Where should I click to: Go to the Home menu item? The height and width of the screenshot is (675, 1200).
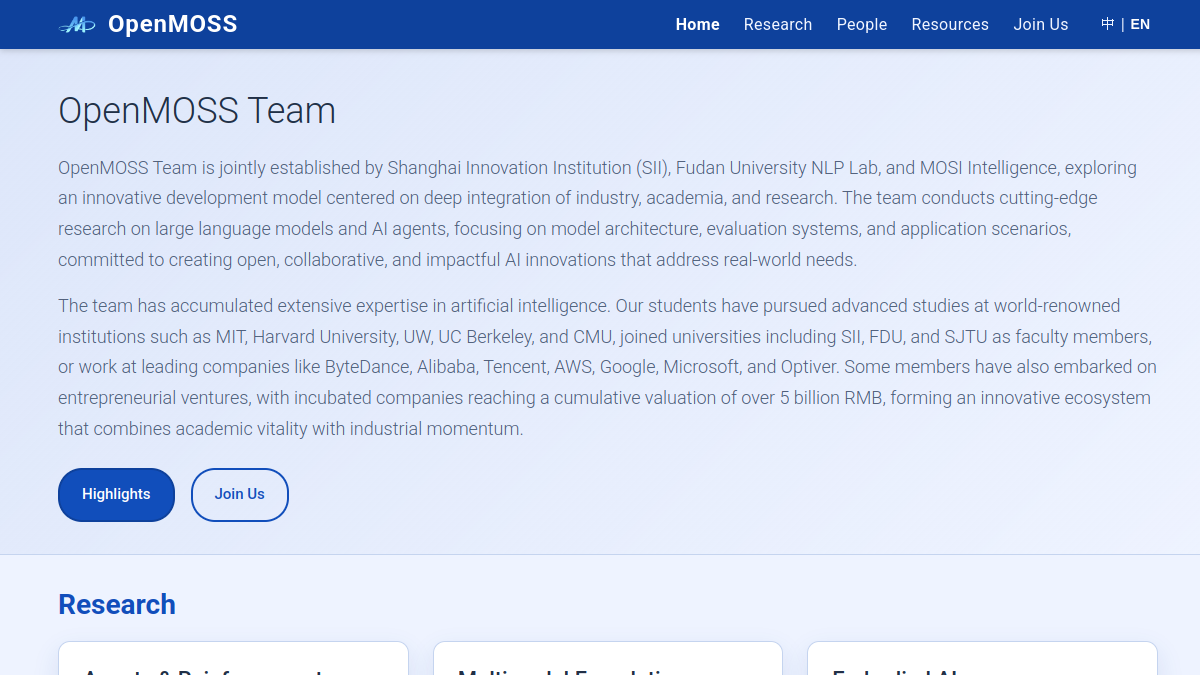pos(697,24)
